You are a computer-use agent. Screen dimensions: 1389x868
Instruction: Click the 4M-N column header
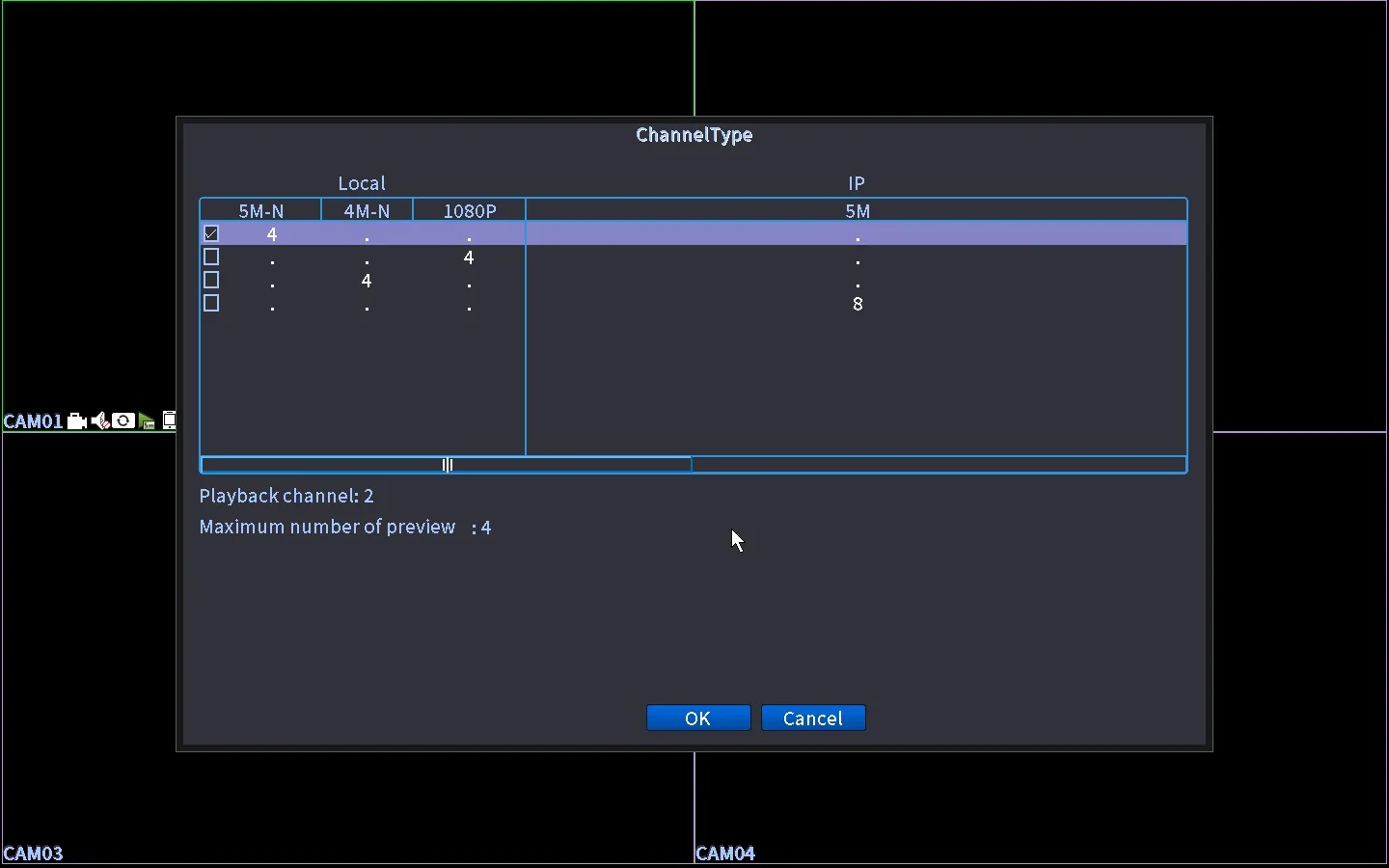pyautogui.click(x=368, y=211)
